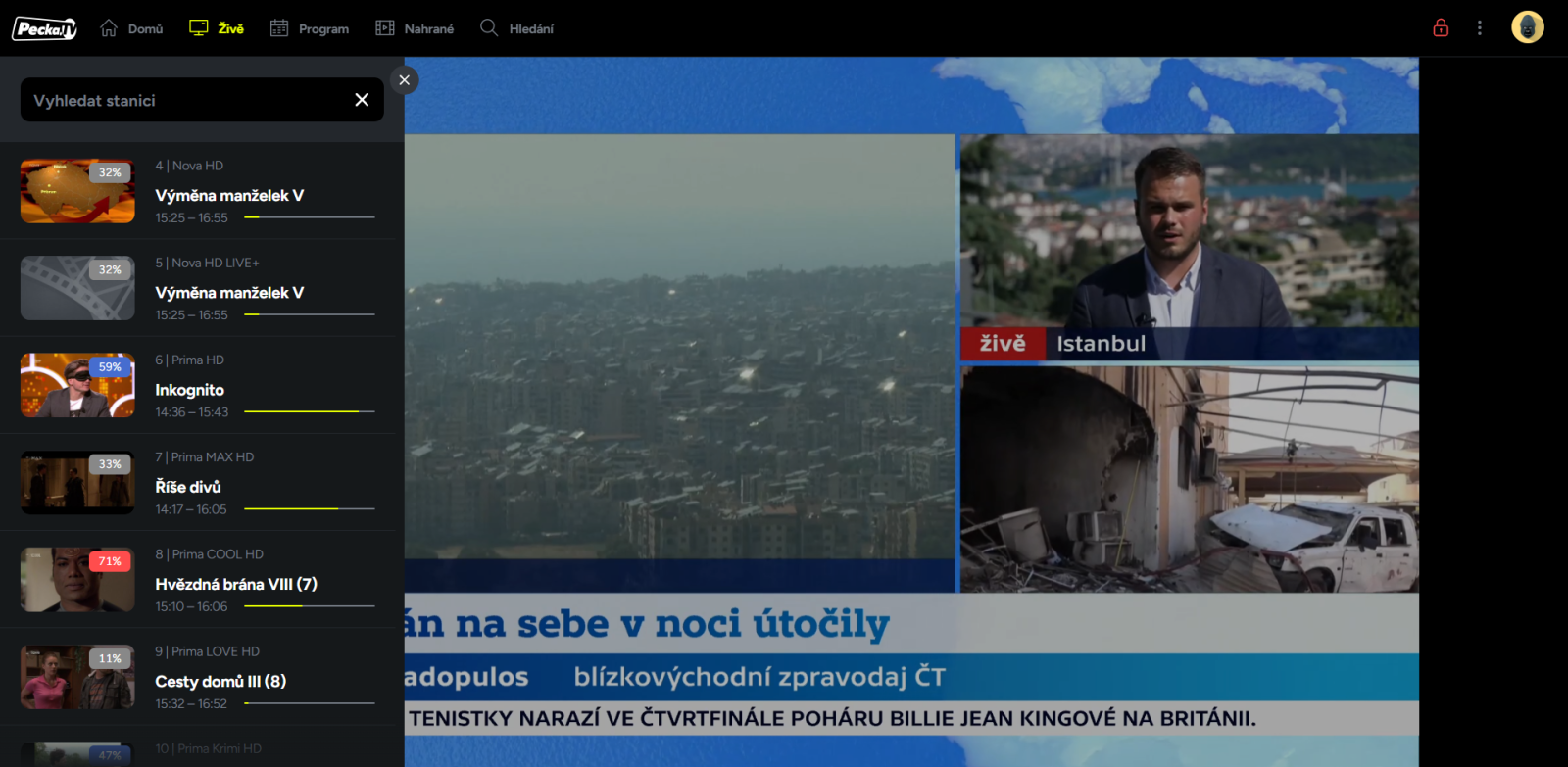Click the Říše divů program title
This screenshot has height=767, width=1568.
188,487
